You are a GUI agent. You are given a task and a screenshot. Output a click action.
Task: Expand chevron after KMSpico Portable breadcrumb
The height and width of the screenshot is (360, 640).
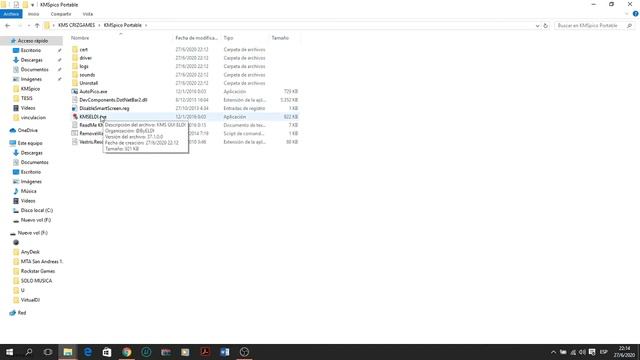pos(146,25)
